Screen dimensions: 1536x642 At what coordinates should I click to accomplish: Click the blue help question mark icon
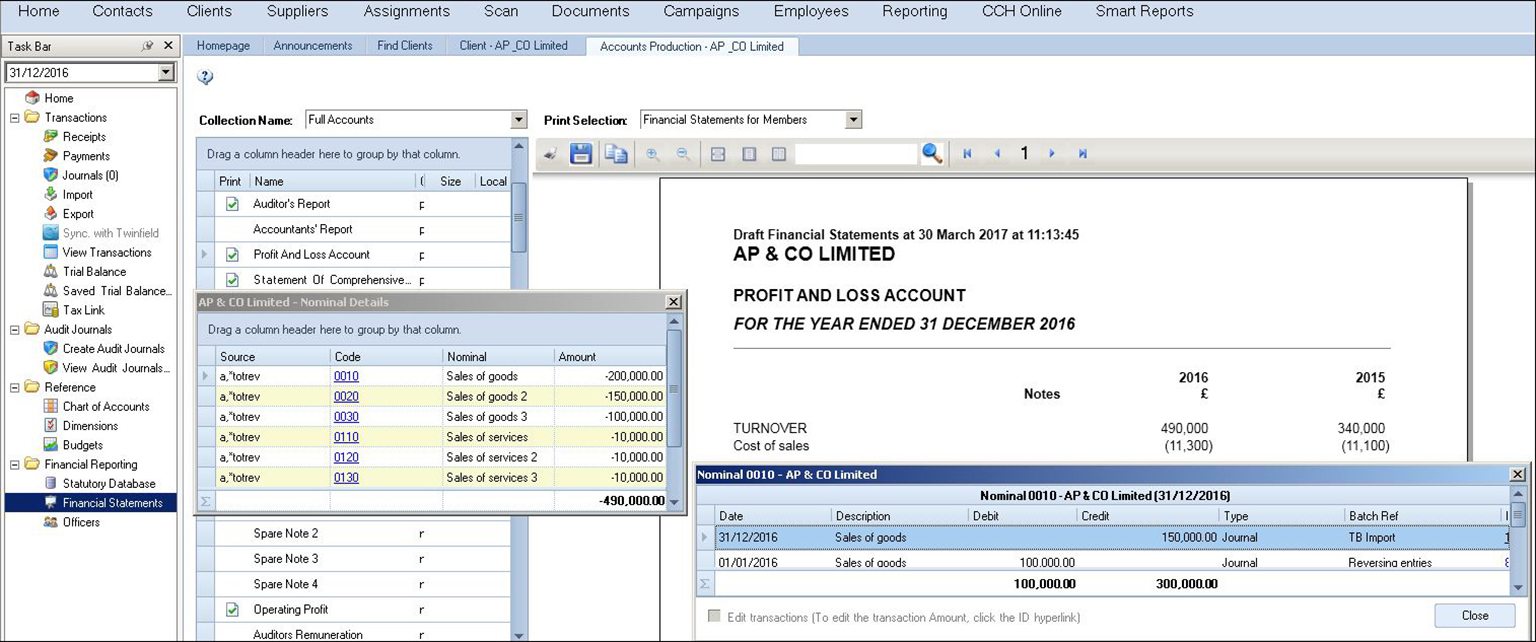point(205,78)
